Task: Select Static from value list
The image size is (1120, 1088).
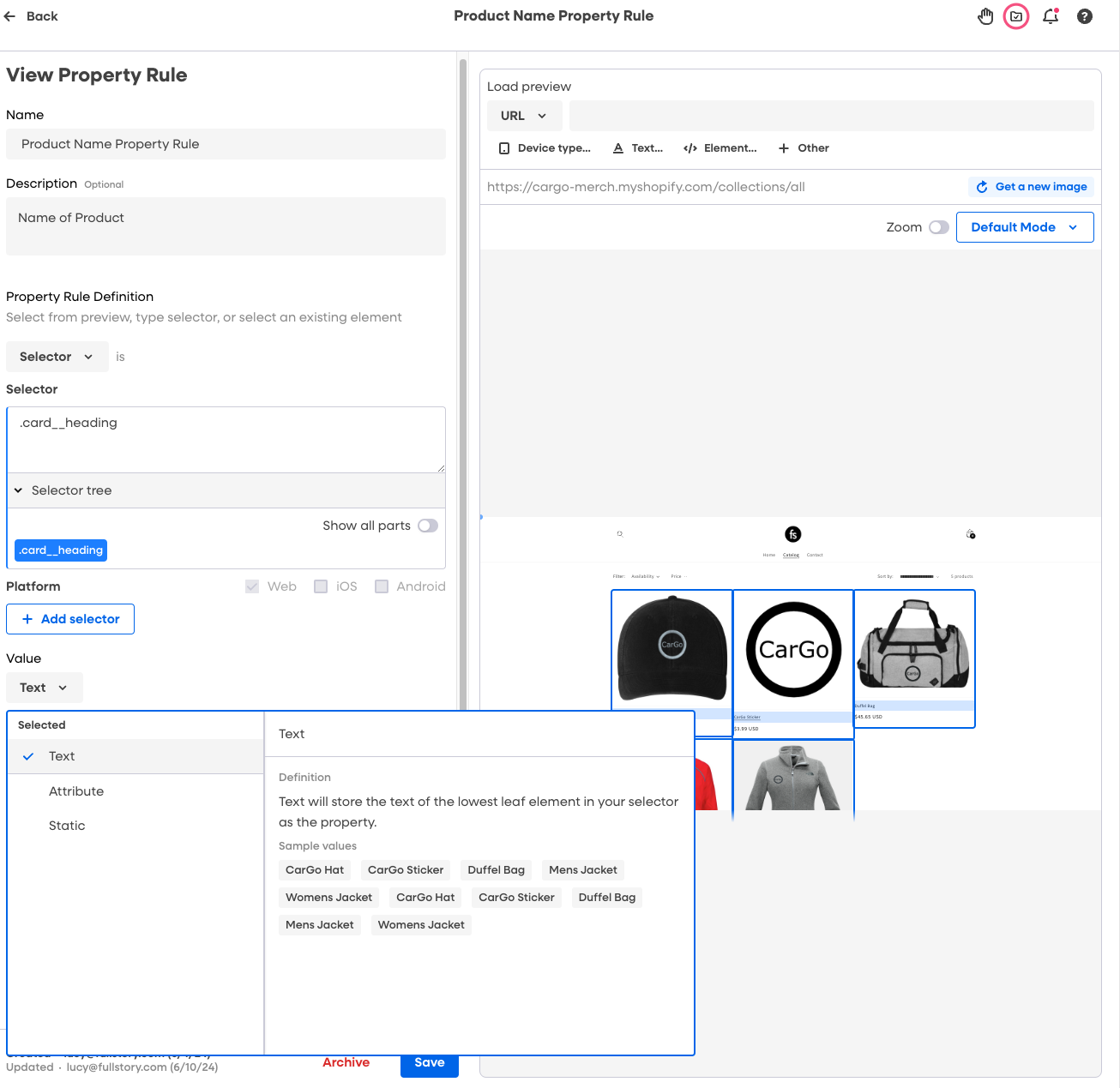Action: tap(67, 826)
